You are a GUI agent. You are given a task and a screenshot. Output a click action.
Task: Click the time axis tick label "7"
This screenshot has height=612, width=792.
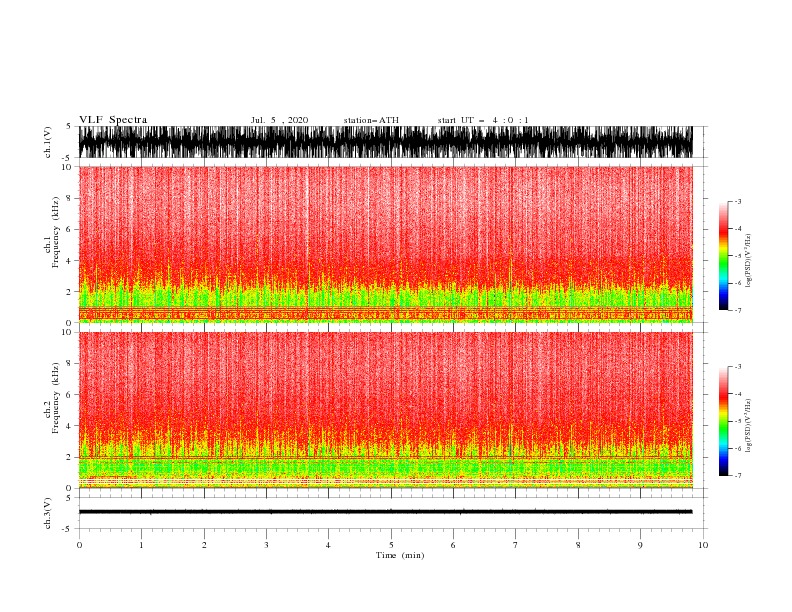(x=516, y=545)
